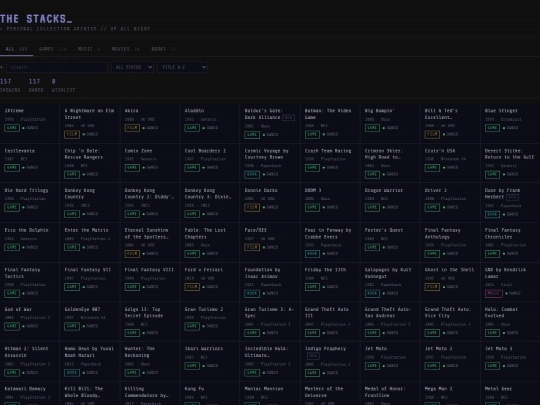Open the Indigo Prophecy card
Image resolution: width=540 pixels, height=405 pixels.
[330, 361]
